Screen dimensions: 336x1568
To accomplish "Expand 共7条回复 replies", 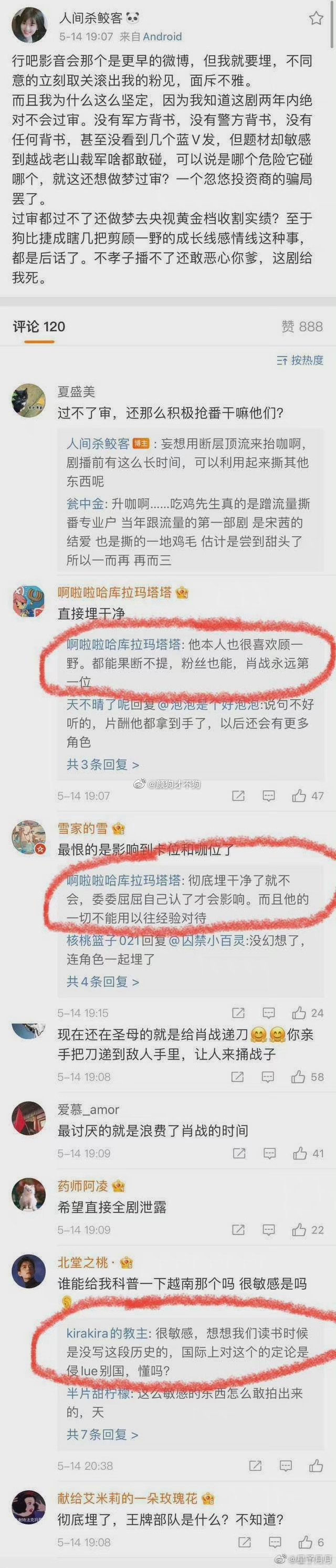I will (102, 1435).
